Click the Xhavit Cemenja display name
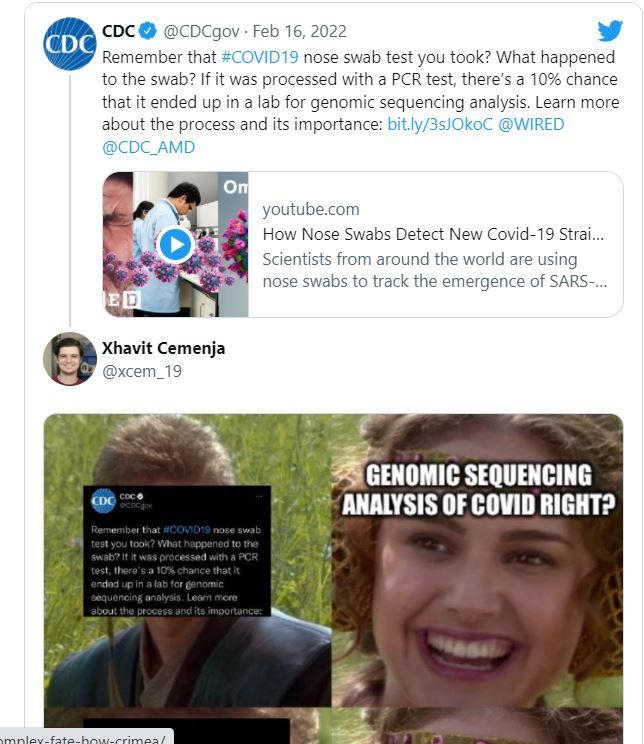 (163, 348)
